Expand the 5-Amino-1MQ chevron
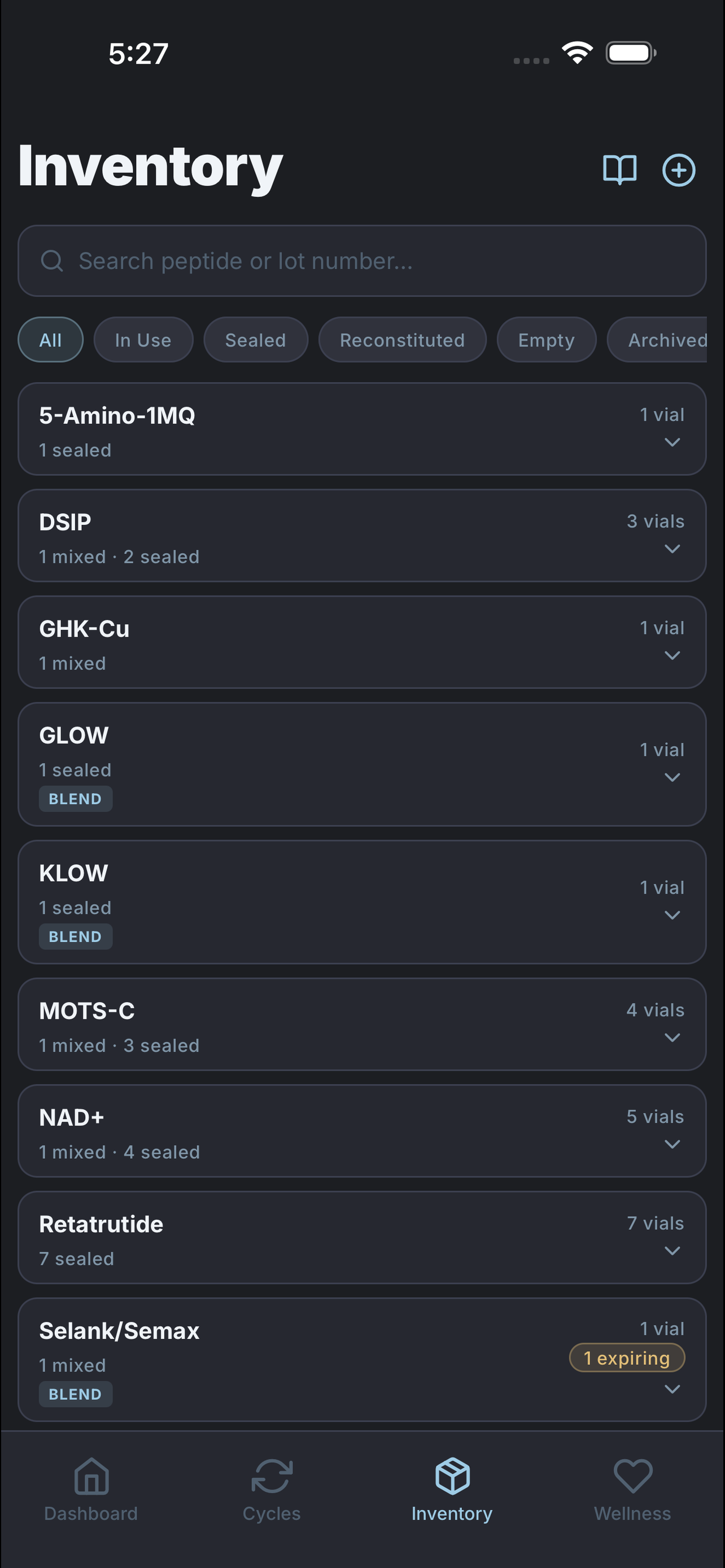 click(x=672, y=443)
